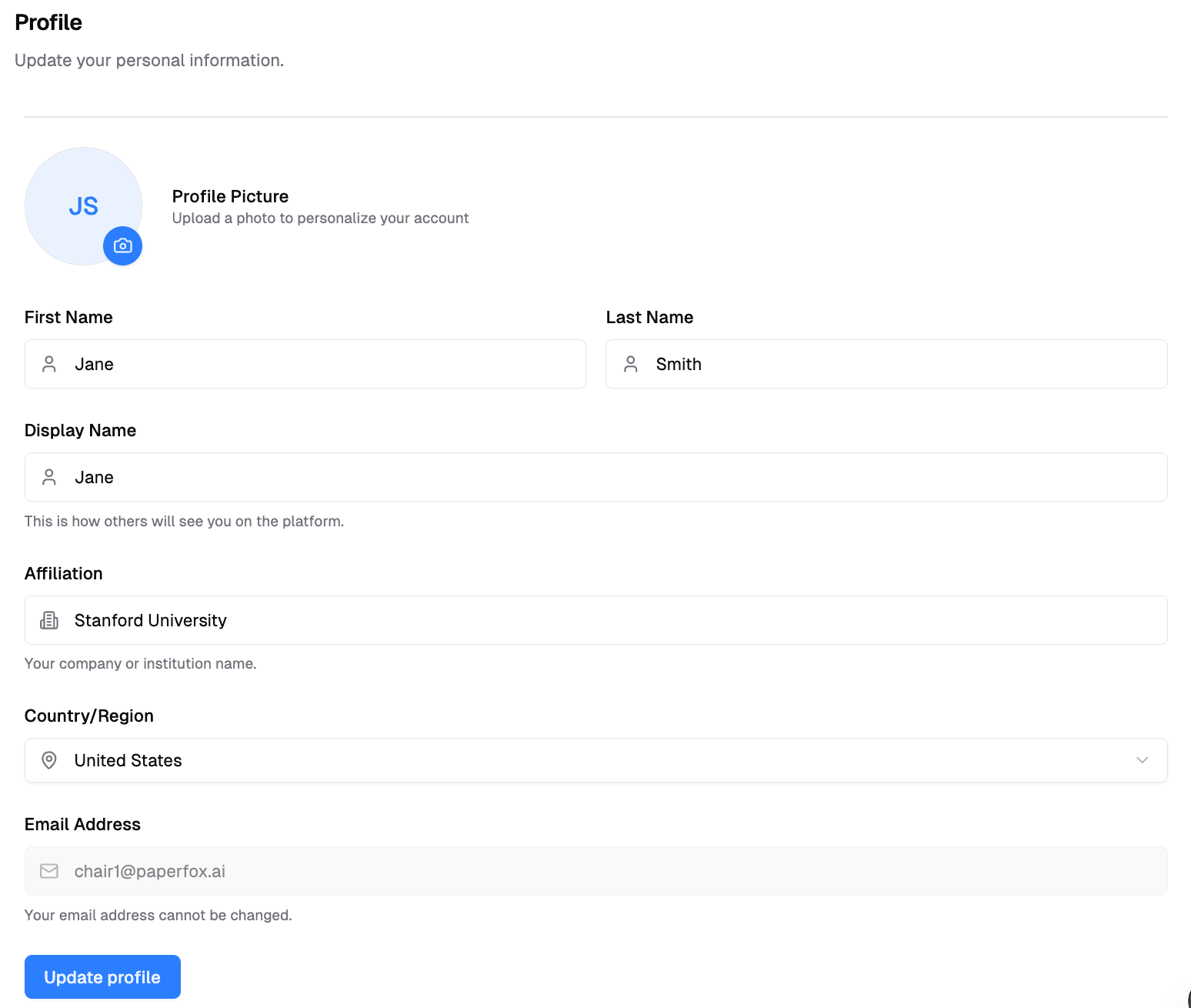
Task: Click the person icon in Display Name field
Action: point(49,477)
